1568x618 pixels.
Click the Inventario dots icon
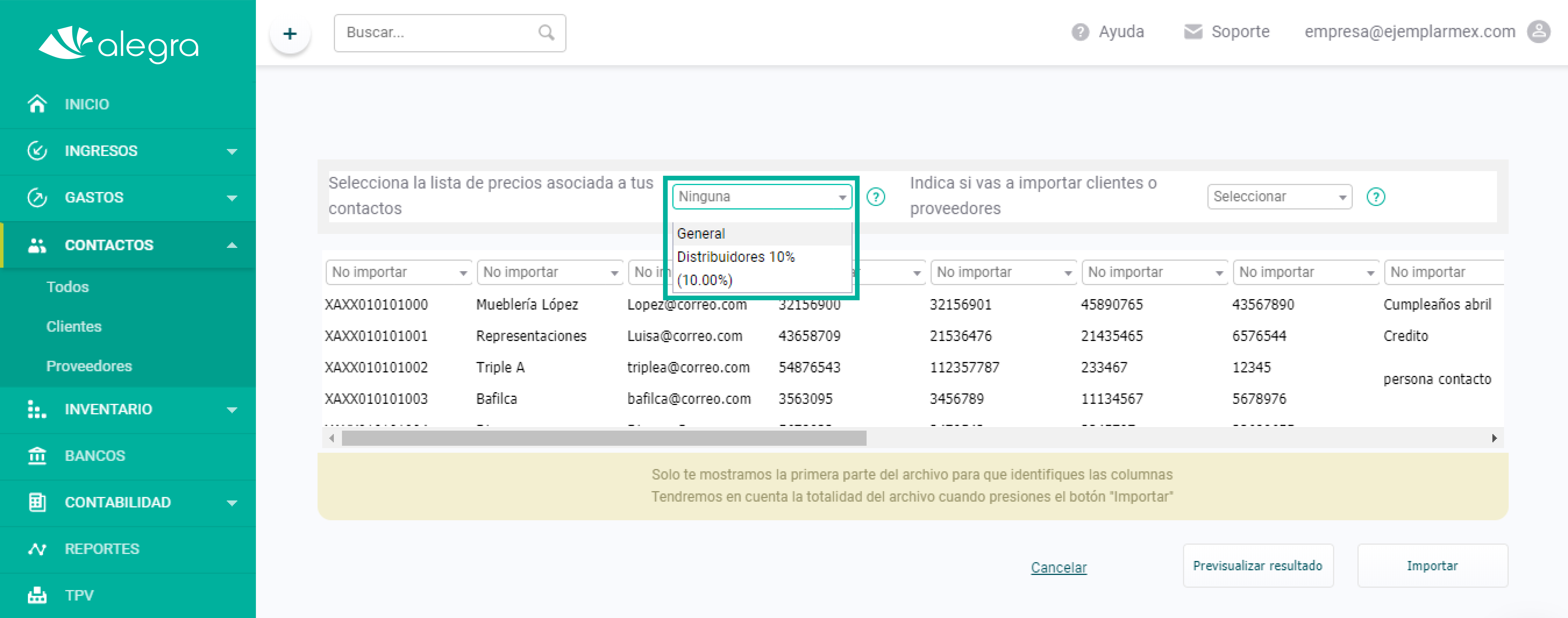click(x=37, y=409)
